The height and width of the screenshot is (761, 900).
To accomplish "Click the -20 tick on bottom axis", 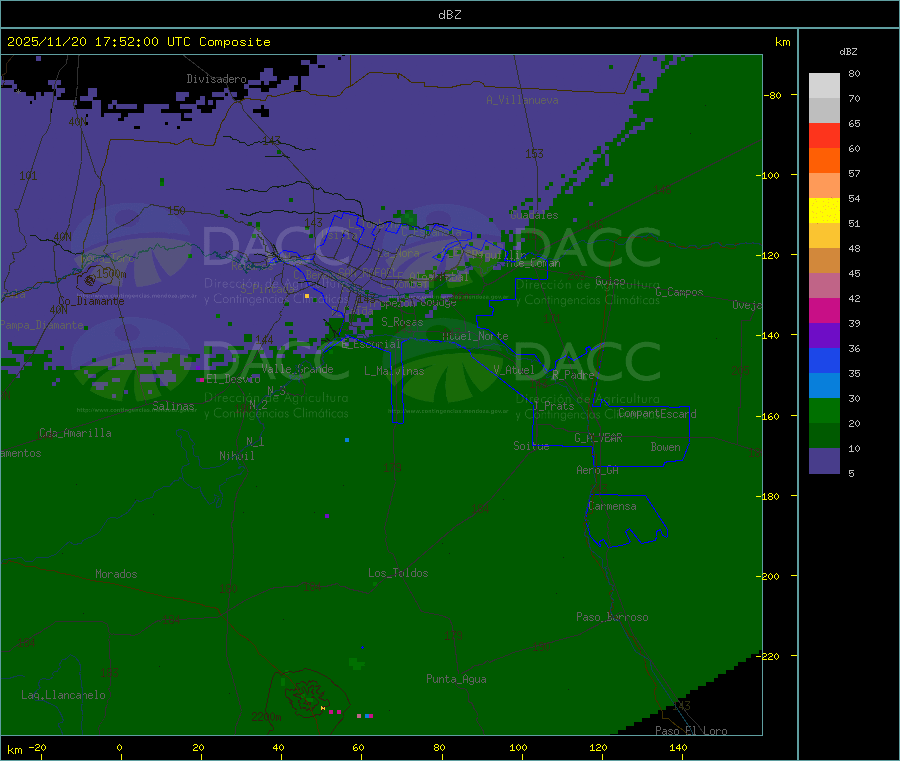I will [37, 747].
